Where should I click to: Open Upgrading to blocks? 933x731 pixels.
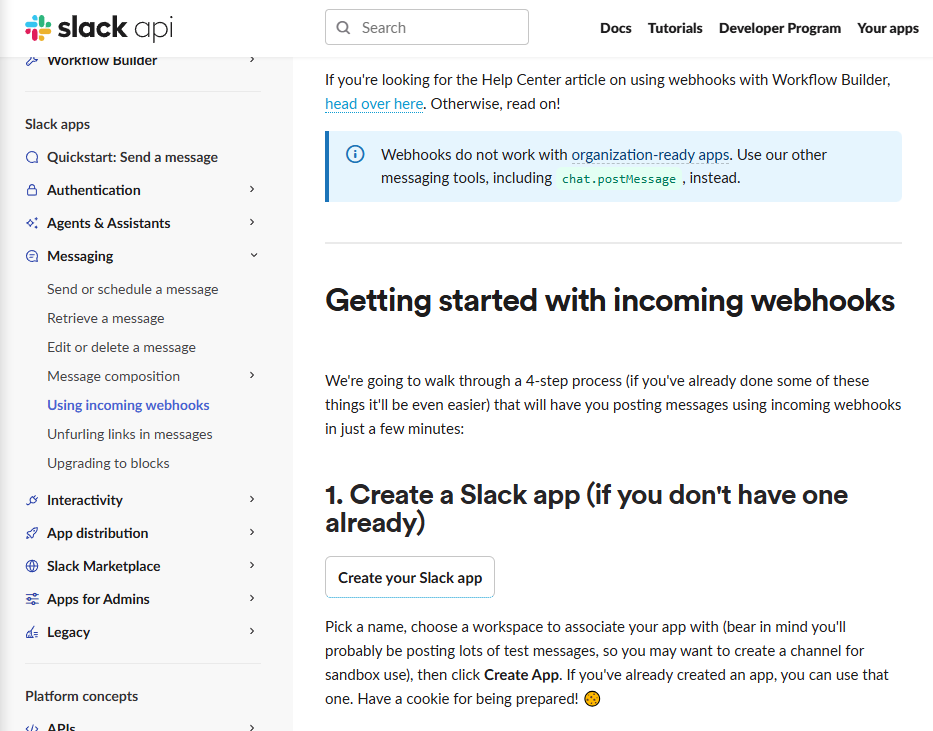click(x=108, y=463)
